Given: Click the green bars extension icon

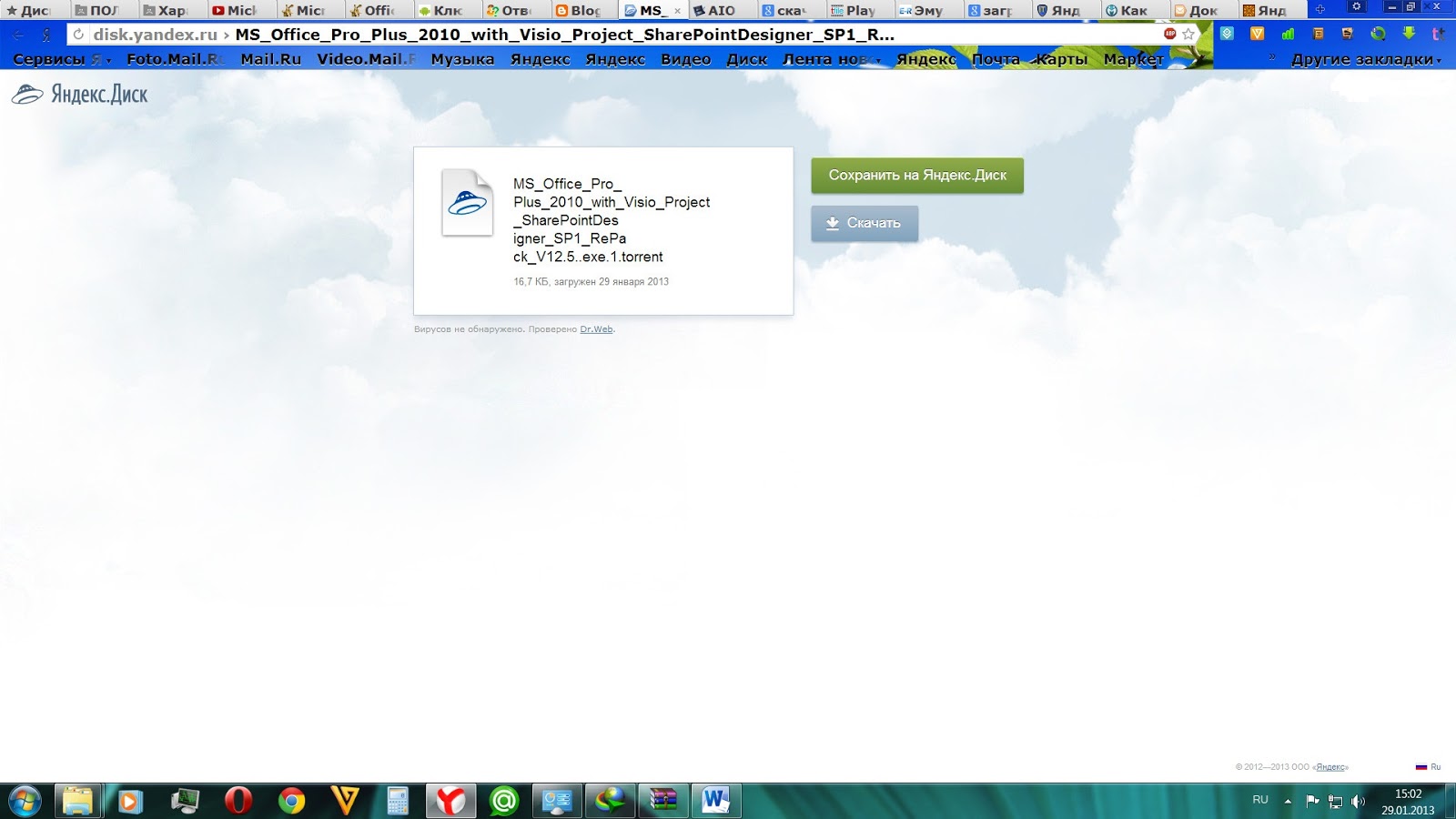Looking at the screenshot, I should (1288, 34).
